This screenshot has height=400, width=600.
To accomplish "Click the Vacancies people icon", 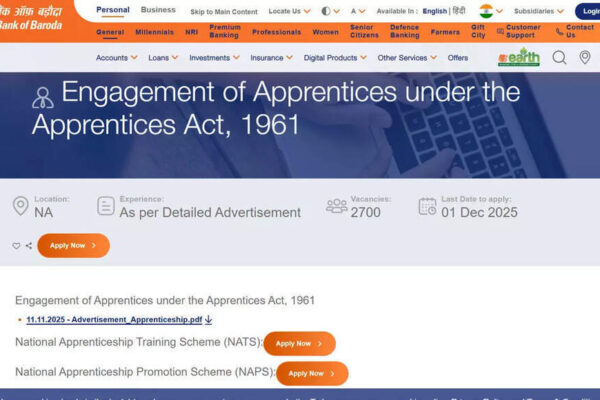I will pos(337,206).
